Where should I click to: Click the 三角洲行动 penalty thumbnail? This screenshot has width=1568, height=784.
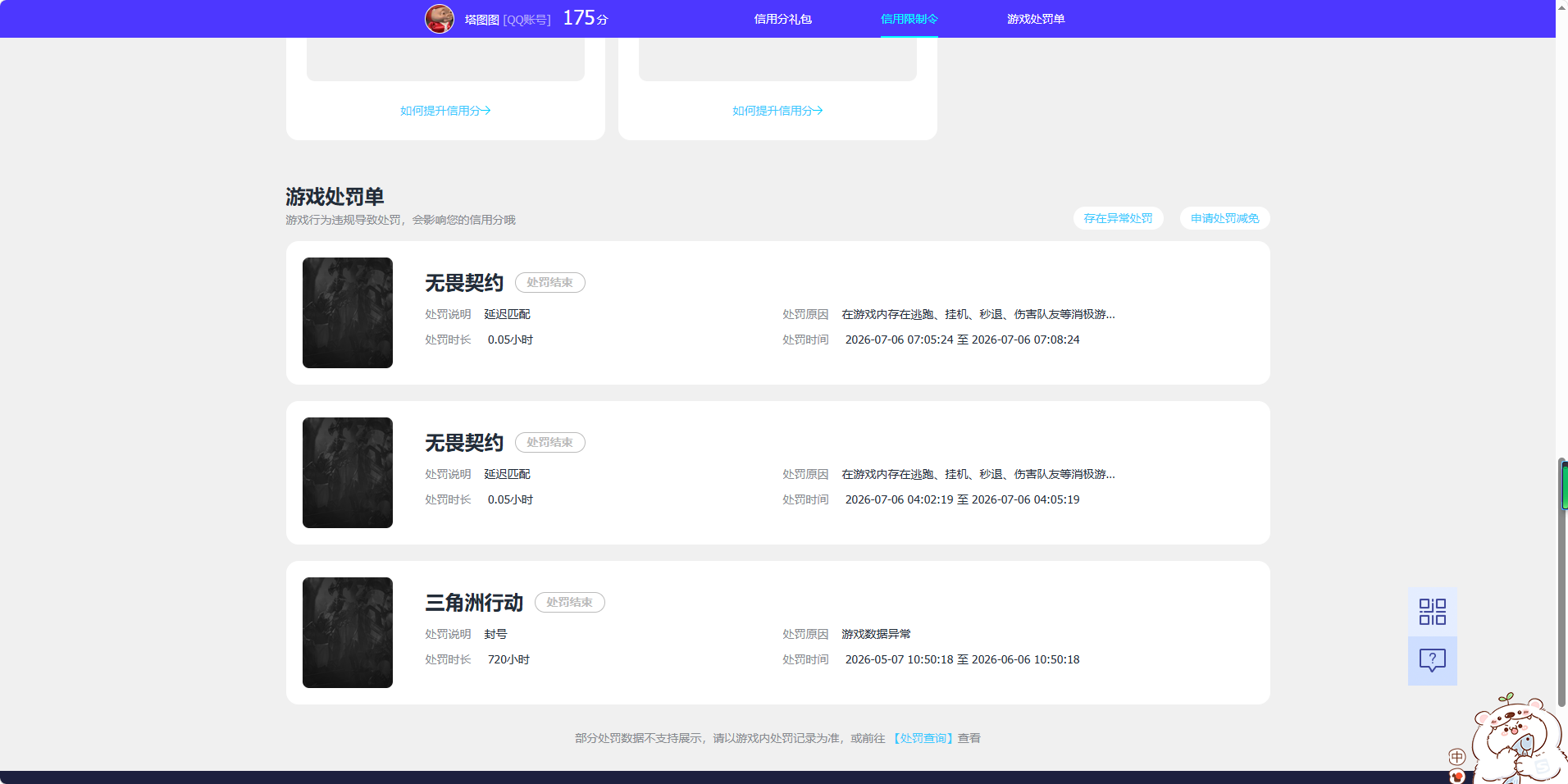pyautogui.click(x=348, y=632)
